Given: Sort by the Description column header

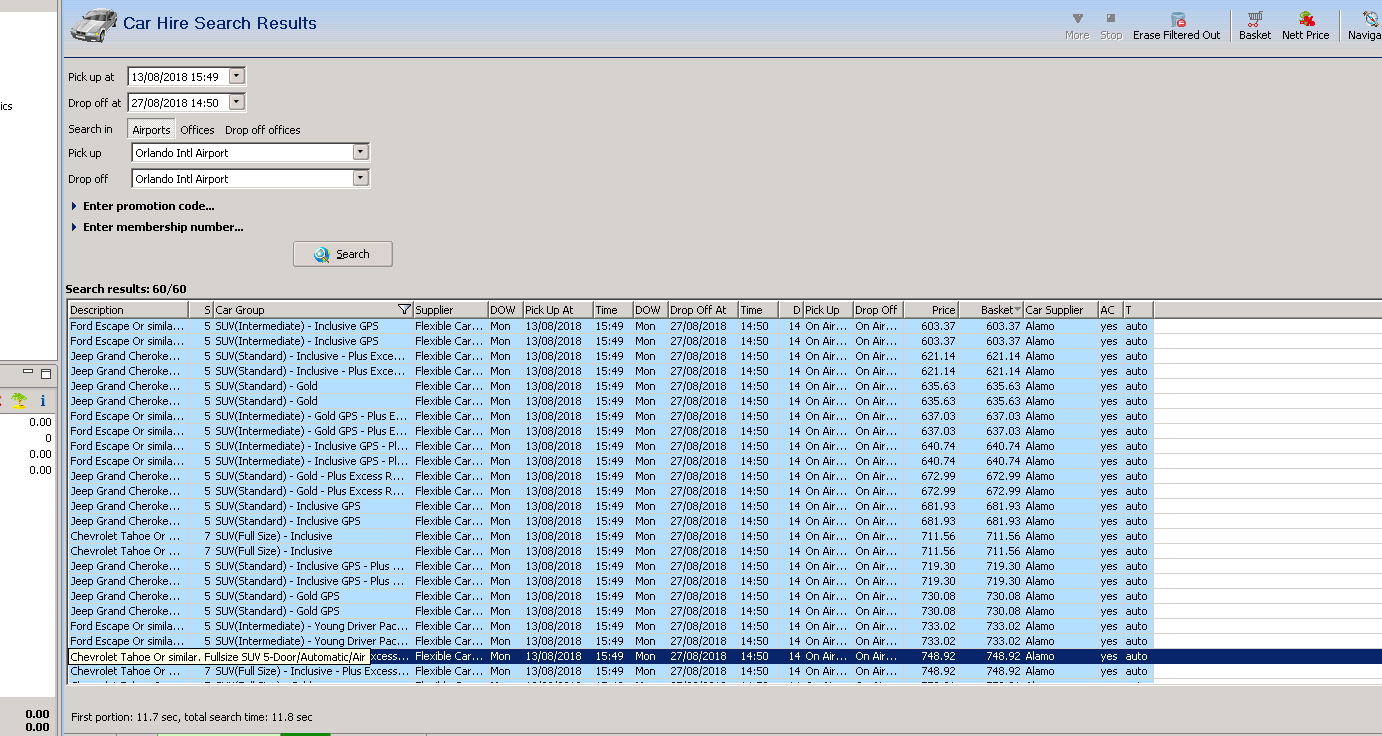Looking at the screenshot, I should [x=128, y=310].
